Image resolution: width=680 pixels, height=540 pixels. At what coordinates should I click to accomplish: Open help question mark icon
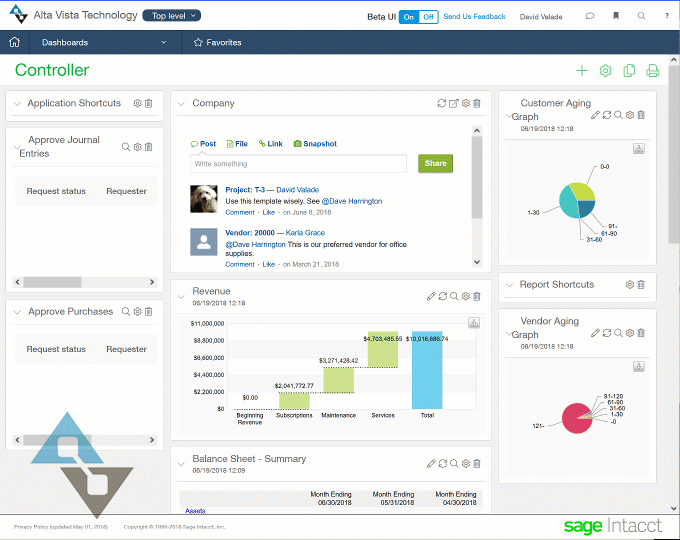point(667,16)
